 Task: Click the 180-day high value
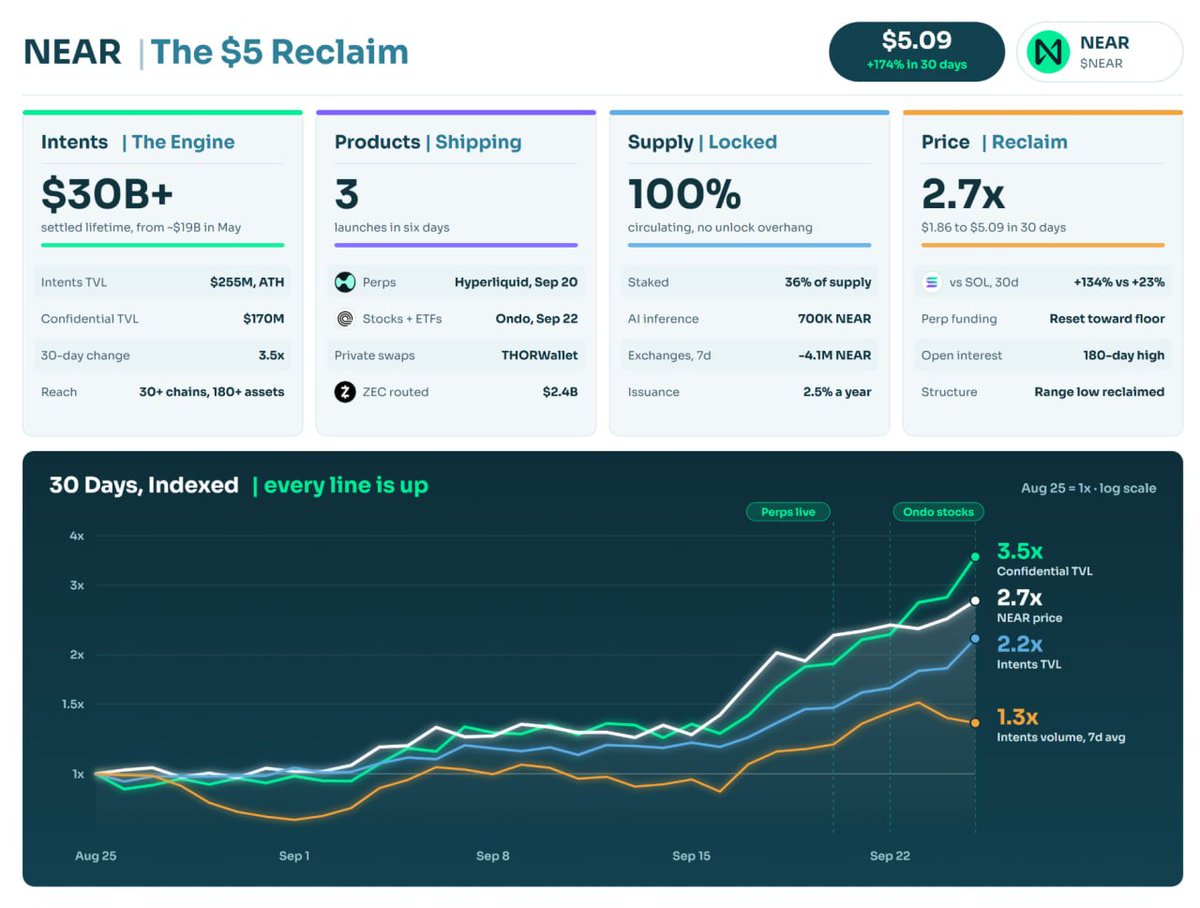pyautogui.click(x=1124, y=355)
